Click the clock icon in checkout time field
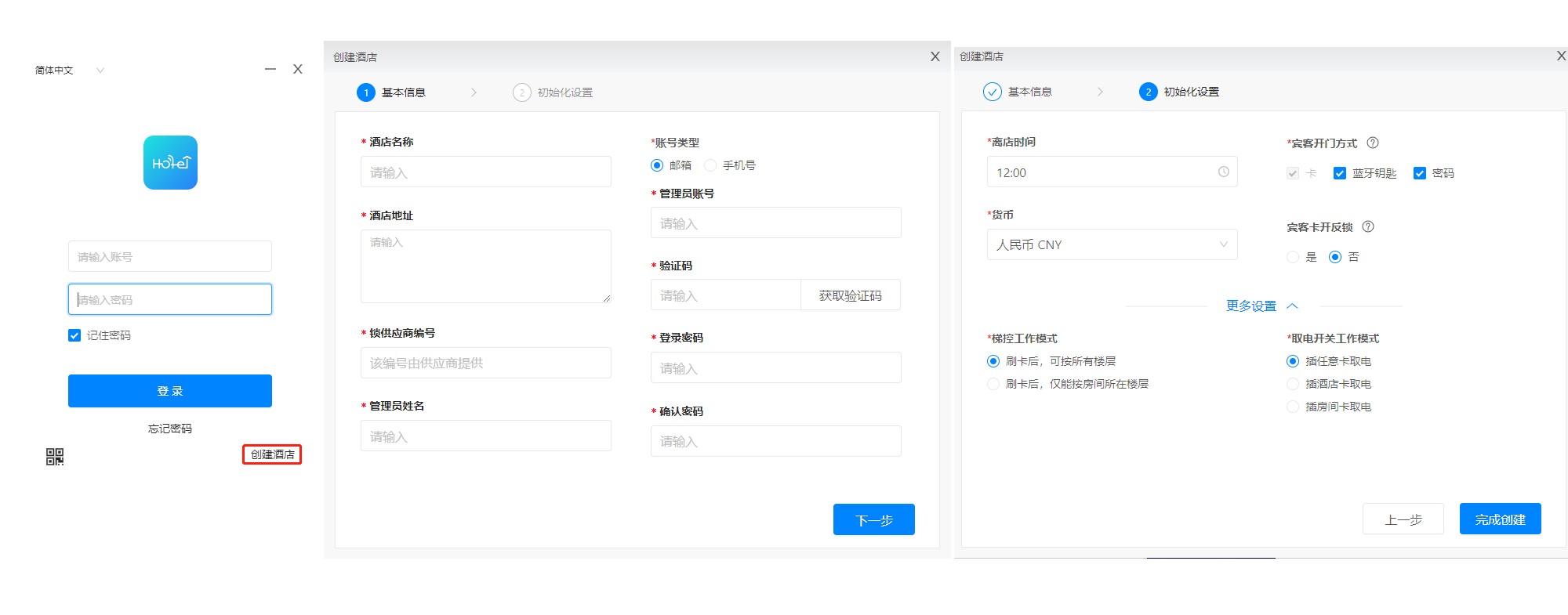This screenshot has height=615, width=1568. (1223, 172)
